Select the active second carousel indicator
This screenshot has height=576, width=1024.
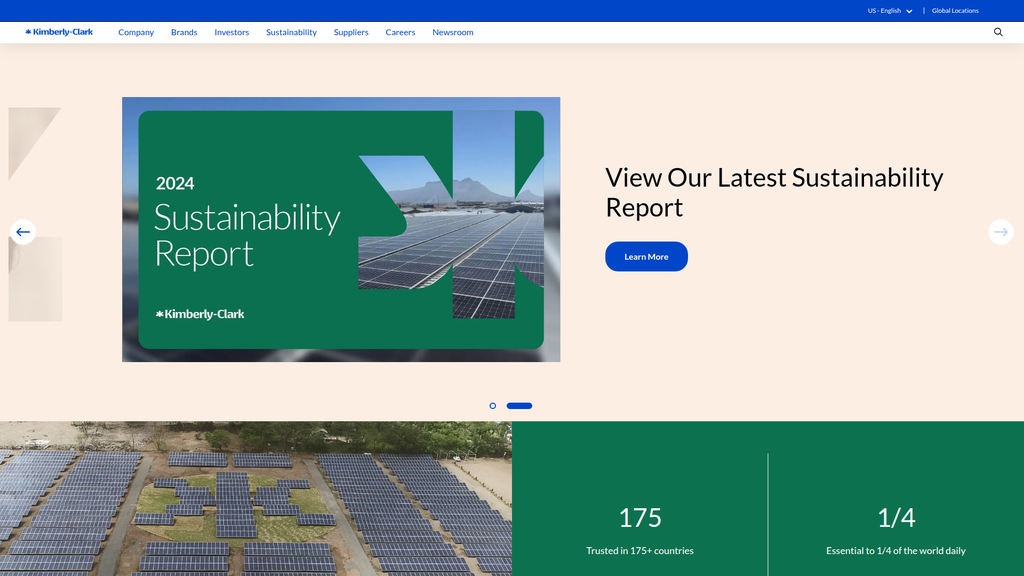point(519,406)
